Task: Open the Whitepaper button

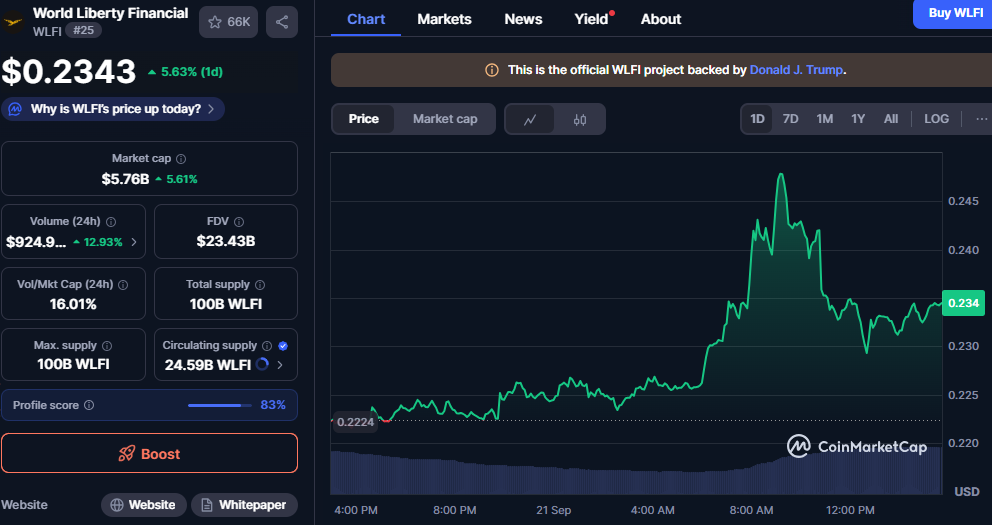Action: click(x=244, y=505)
